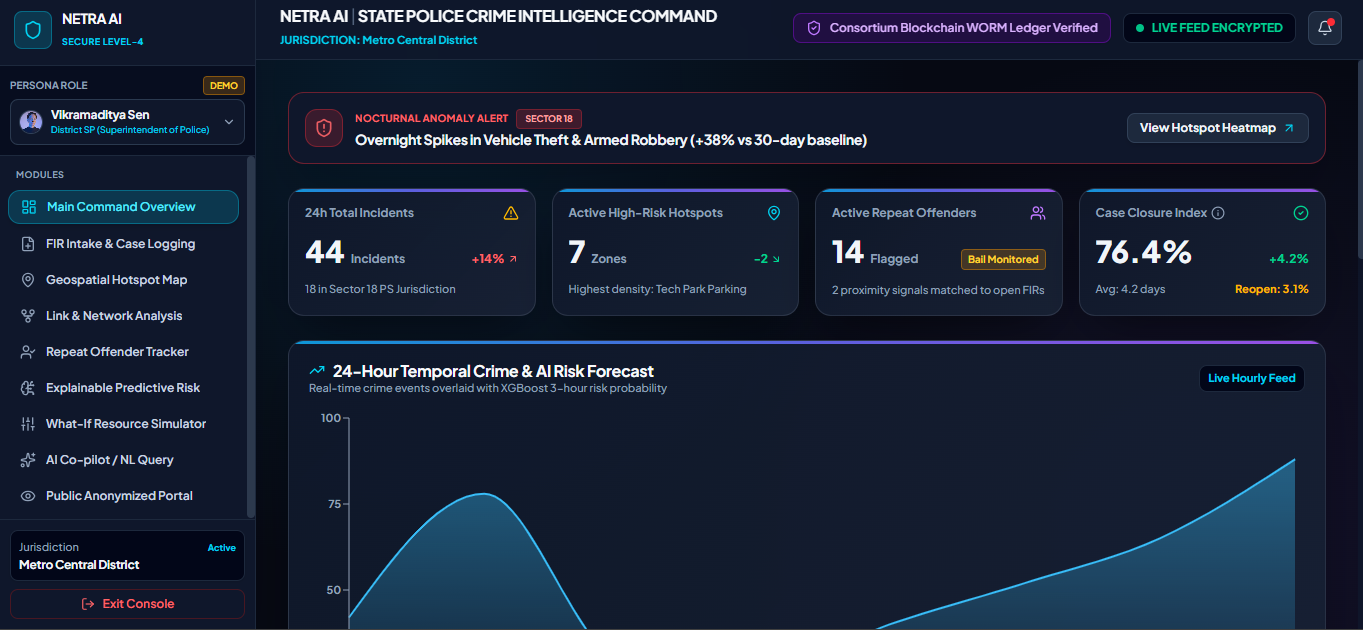The height and width of the screenshot is (630, 1363).
Task: Click the info icon beside Case Closure Index
Action: coord(1218,213)
